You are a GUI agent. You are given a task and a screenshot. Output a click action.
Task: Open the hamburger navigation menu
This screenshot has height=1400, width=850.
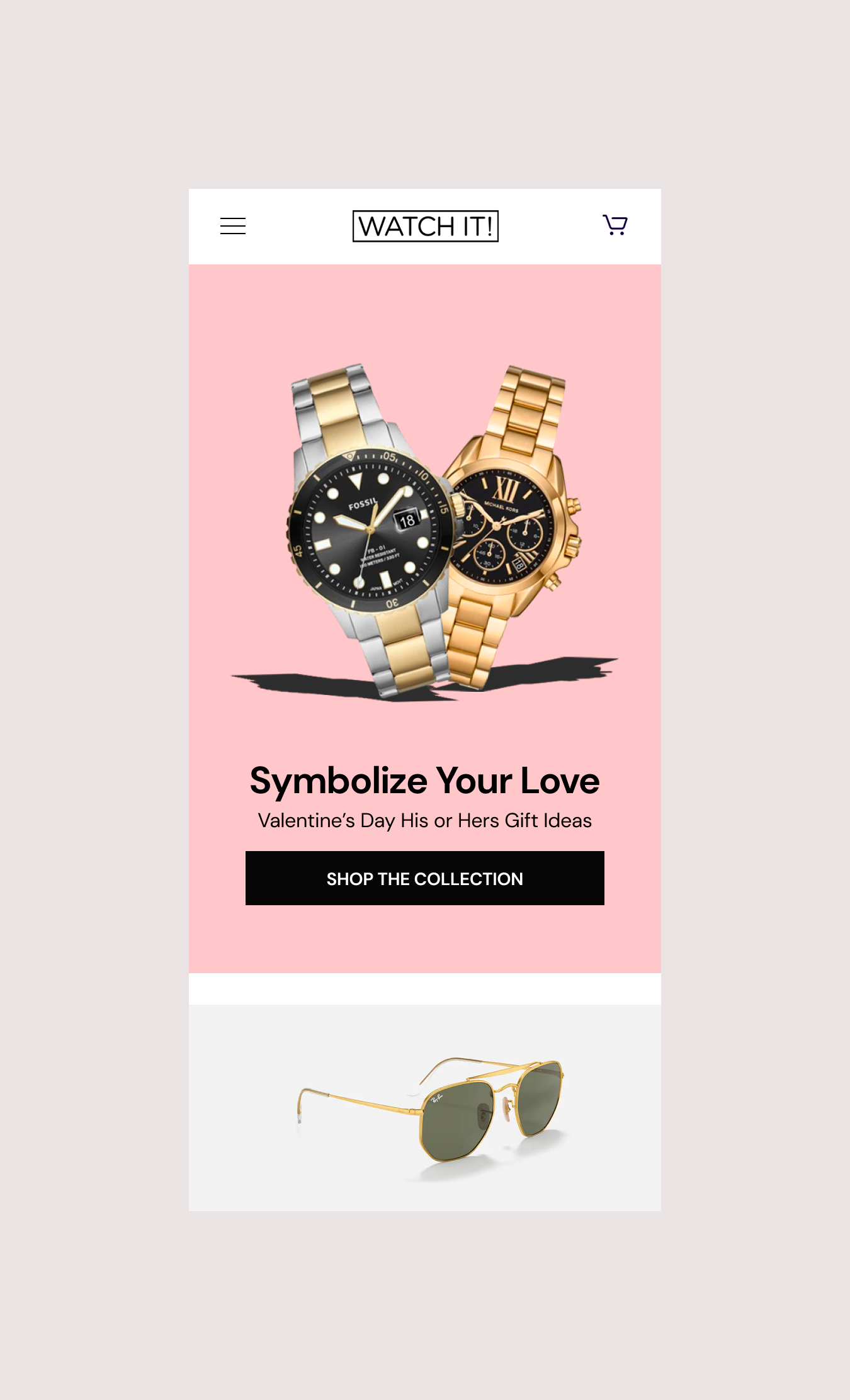coord(233,226)
